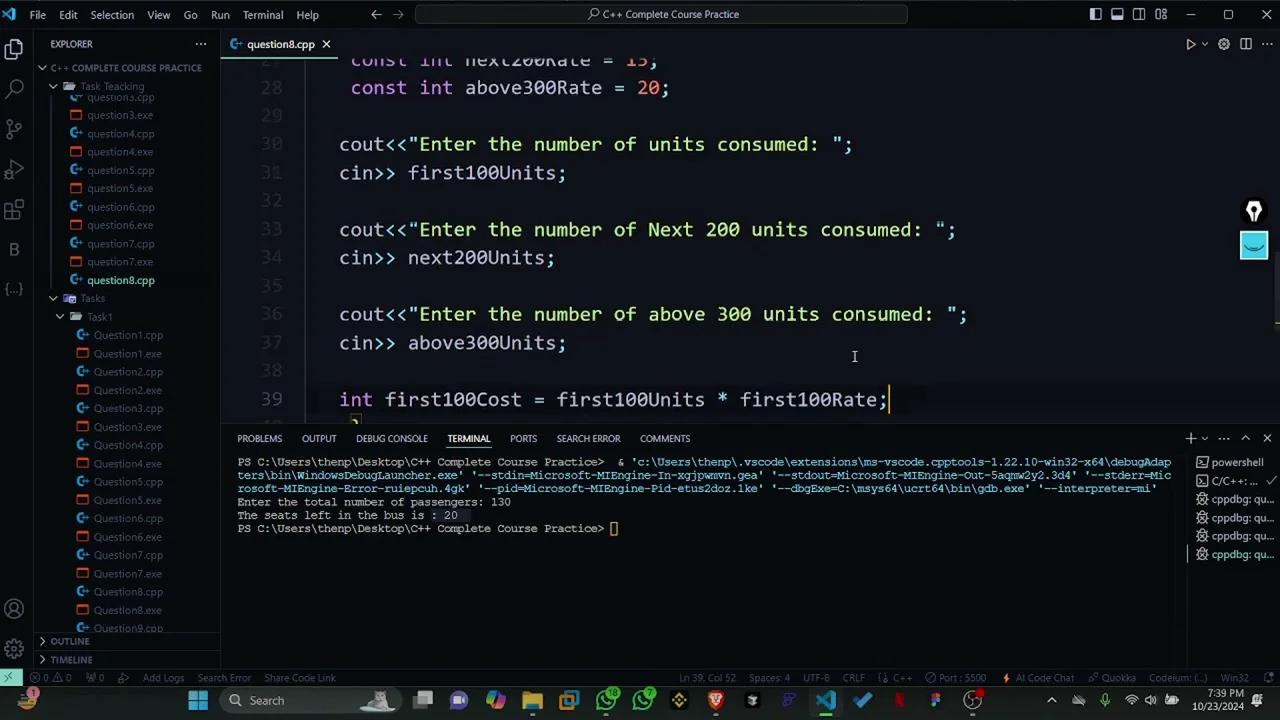Open the Manage gear icon
Image resolution: width=1280 pixels, height=720 pixels.
(x=14, y=650)
